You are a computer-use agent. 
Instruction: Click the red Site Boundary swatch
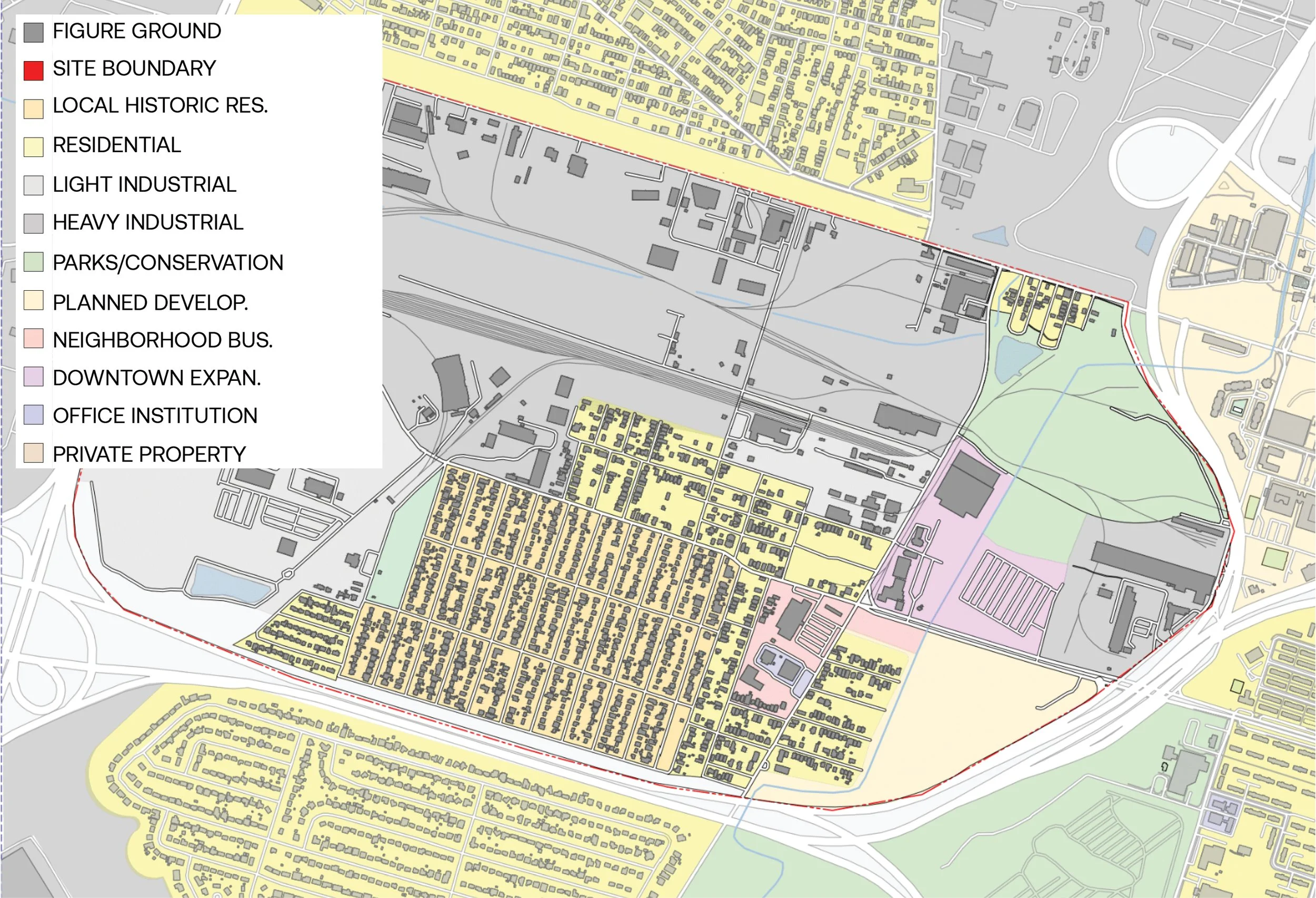point(33,70)
